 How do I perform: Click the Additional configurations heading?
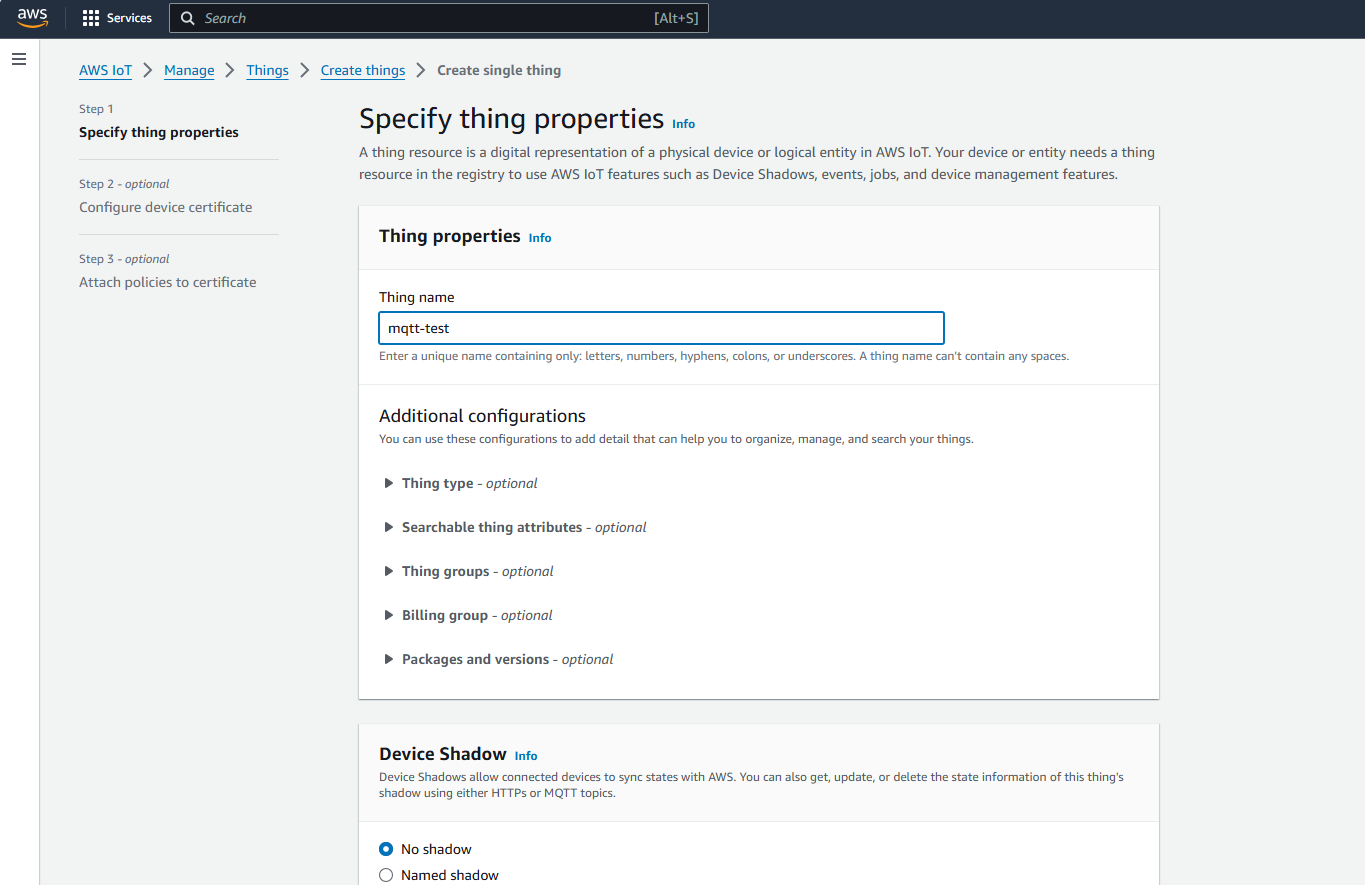482,416
